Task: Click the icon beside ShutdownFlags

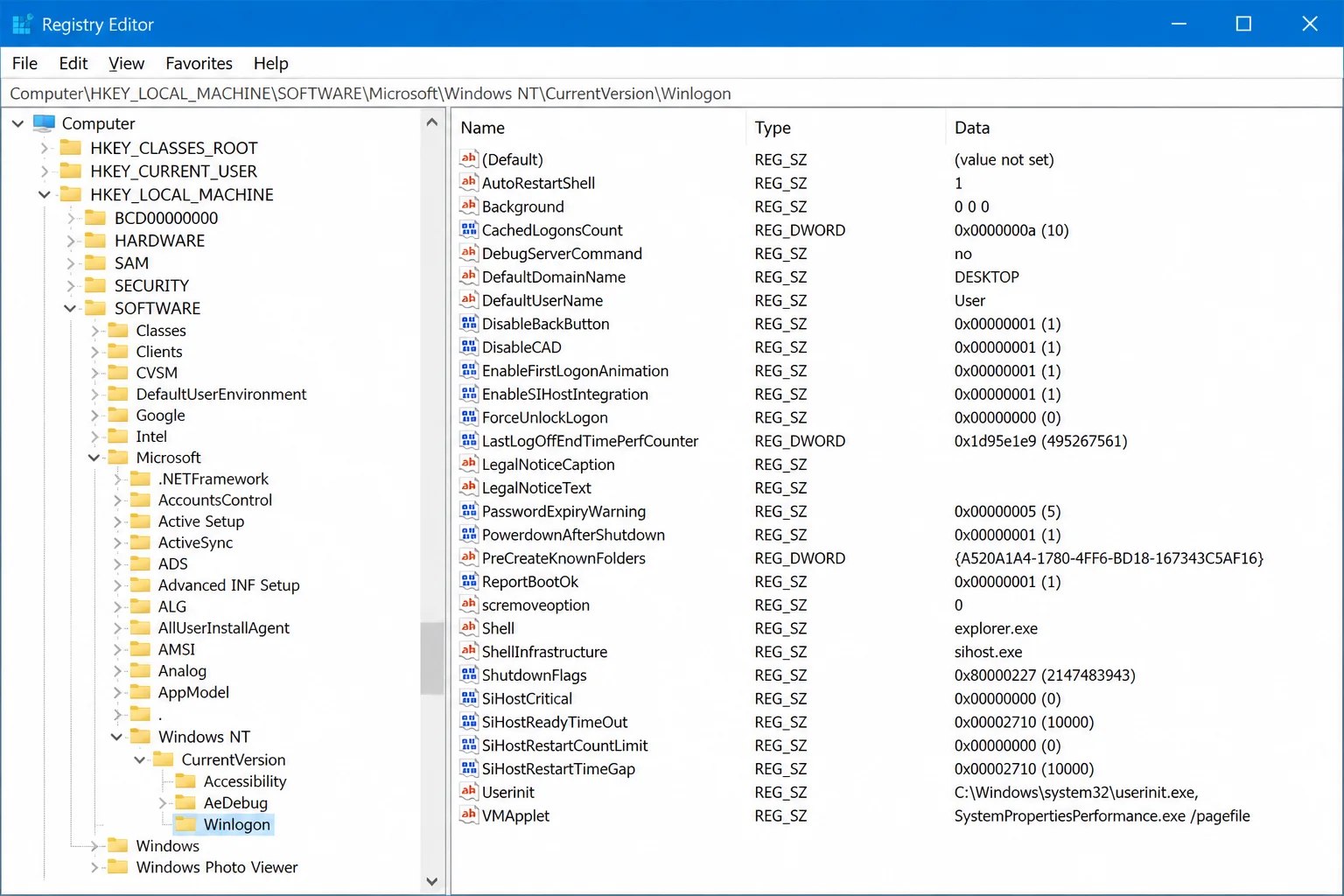Action: pos(469,675)
